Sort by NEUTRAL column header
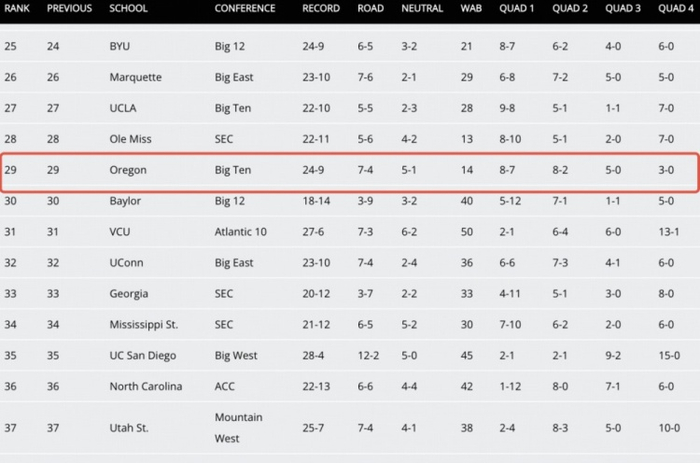The image size is (700, 463). tap(422, 9)
